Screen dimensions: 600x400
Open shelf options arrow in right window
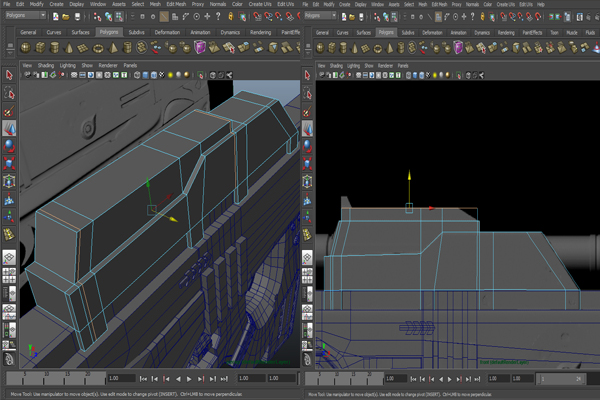[x=308, y=54]
